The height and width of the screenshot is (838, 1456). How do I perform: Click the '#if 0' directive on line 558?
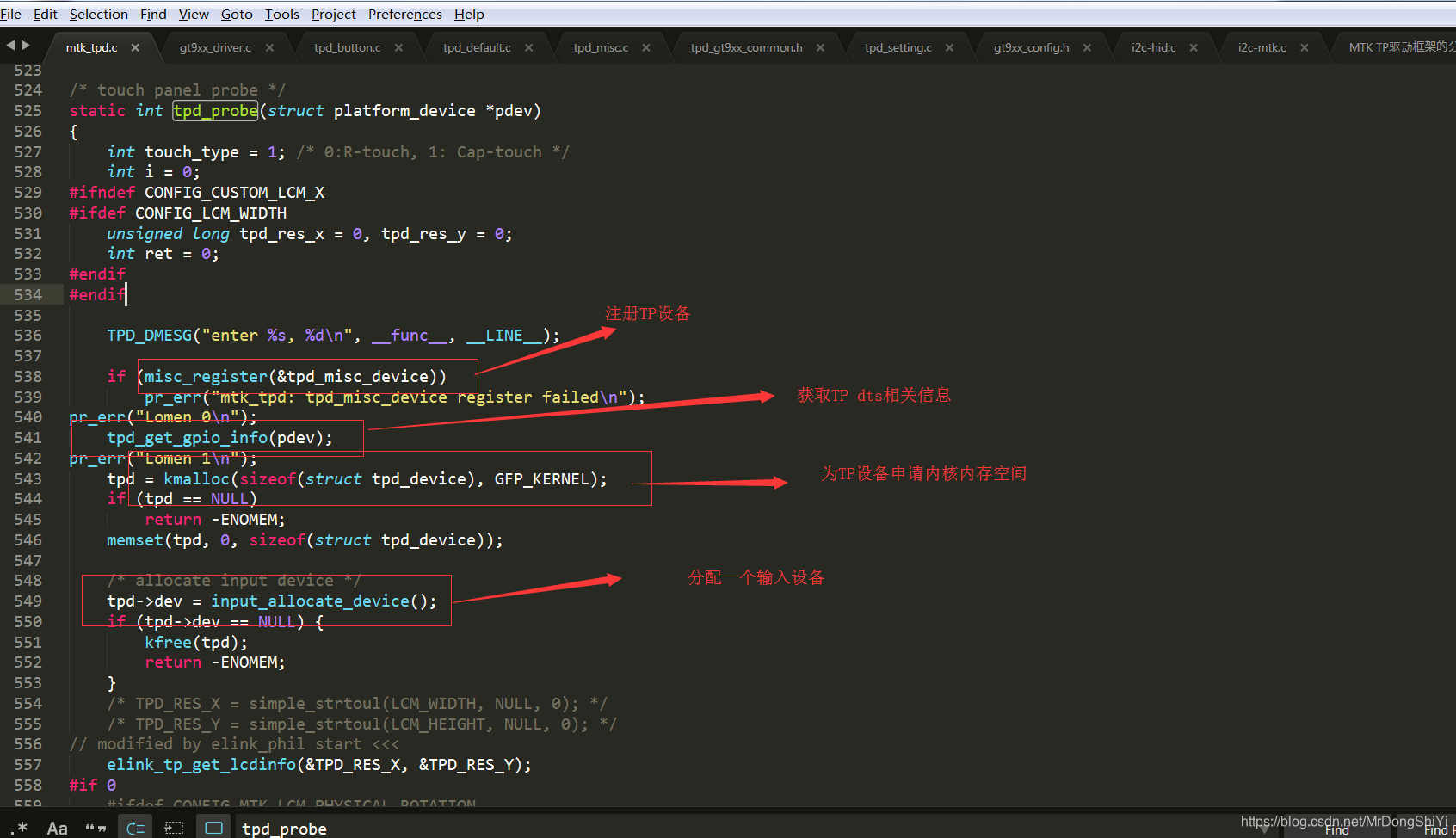pyautogui.click(x=92, y=785)
